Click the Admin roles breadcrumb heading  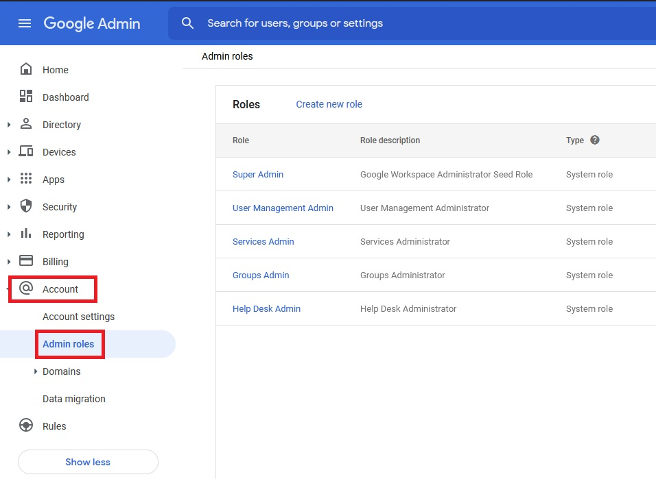pyautogui.click(x=227, y=56)
